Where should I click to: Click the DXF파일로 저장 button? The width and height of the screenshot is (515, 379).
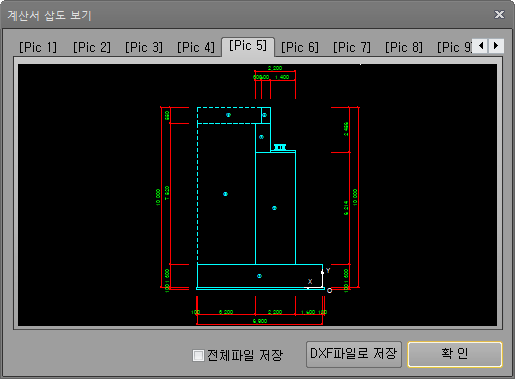pos(354,354)
